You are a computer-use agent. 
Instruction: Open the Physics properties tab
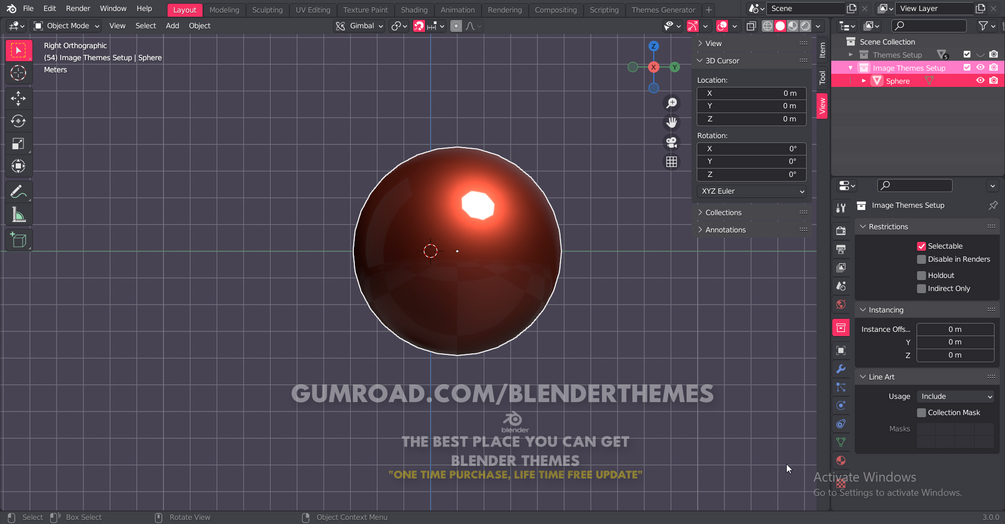pyautogui.click(x=841, y=405)
